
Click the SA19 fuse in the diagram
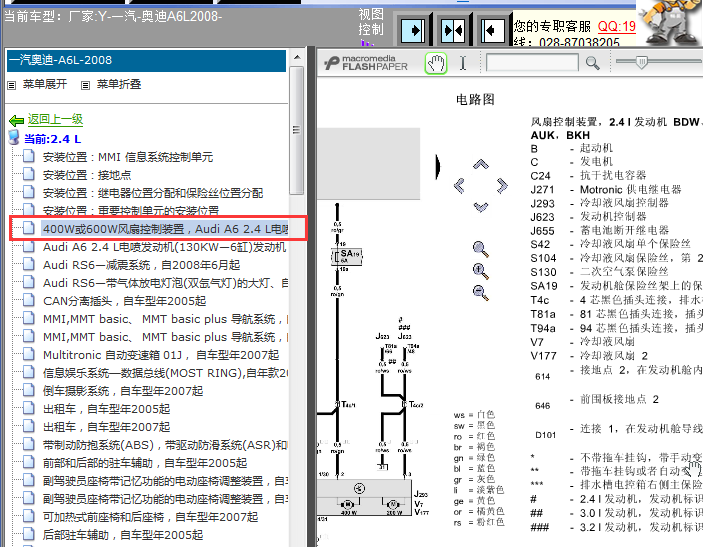pyautogui.click(x=347, y=256)
